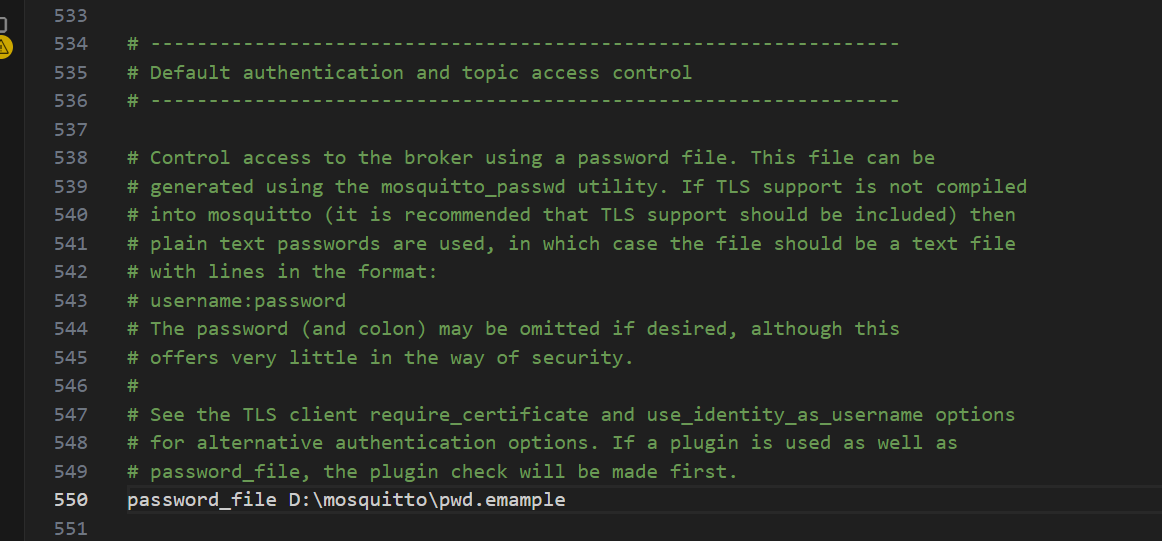The width and height of the screenshot is (1162, 541).
Task: Click line number 538 in the gutter
Action: pyautogui.click(x=71, y=158)
